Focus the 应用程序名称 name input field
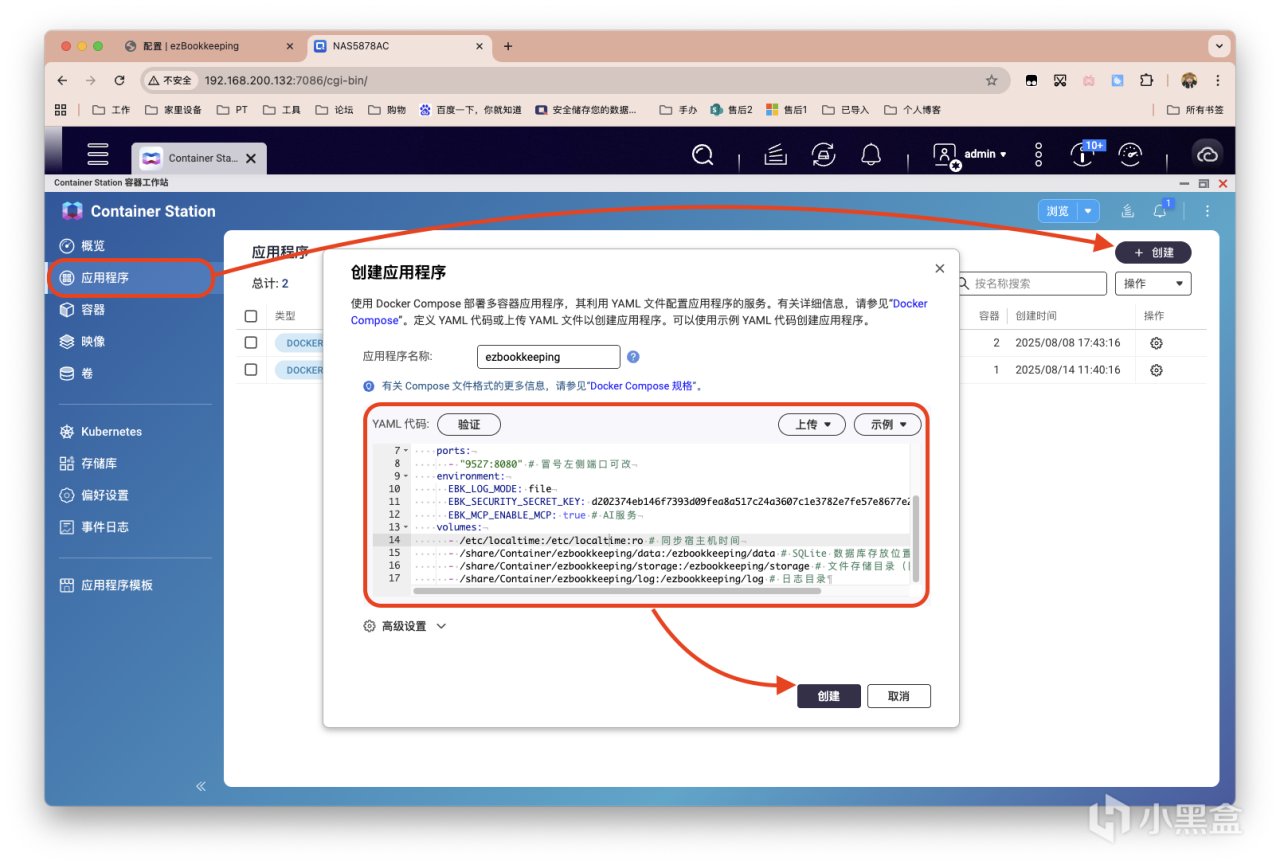The height and width of the screenshot is (865, 1280). (x=549, y=357)
